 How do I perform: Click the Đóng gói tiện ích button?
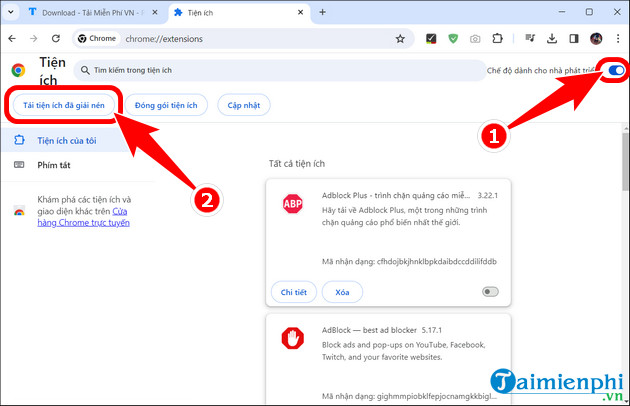(x=166, y=106)
